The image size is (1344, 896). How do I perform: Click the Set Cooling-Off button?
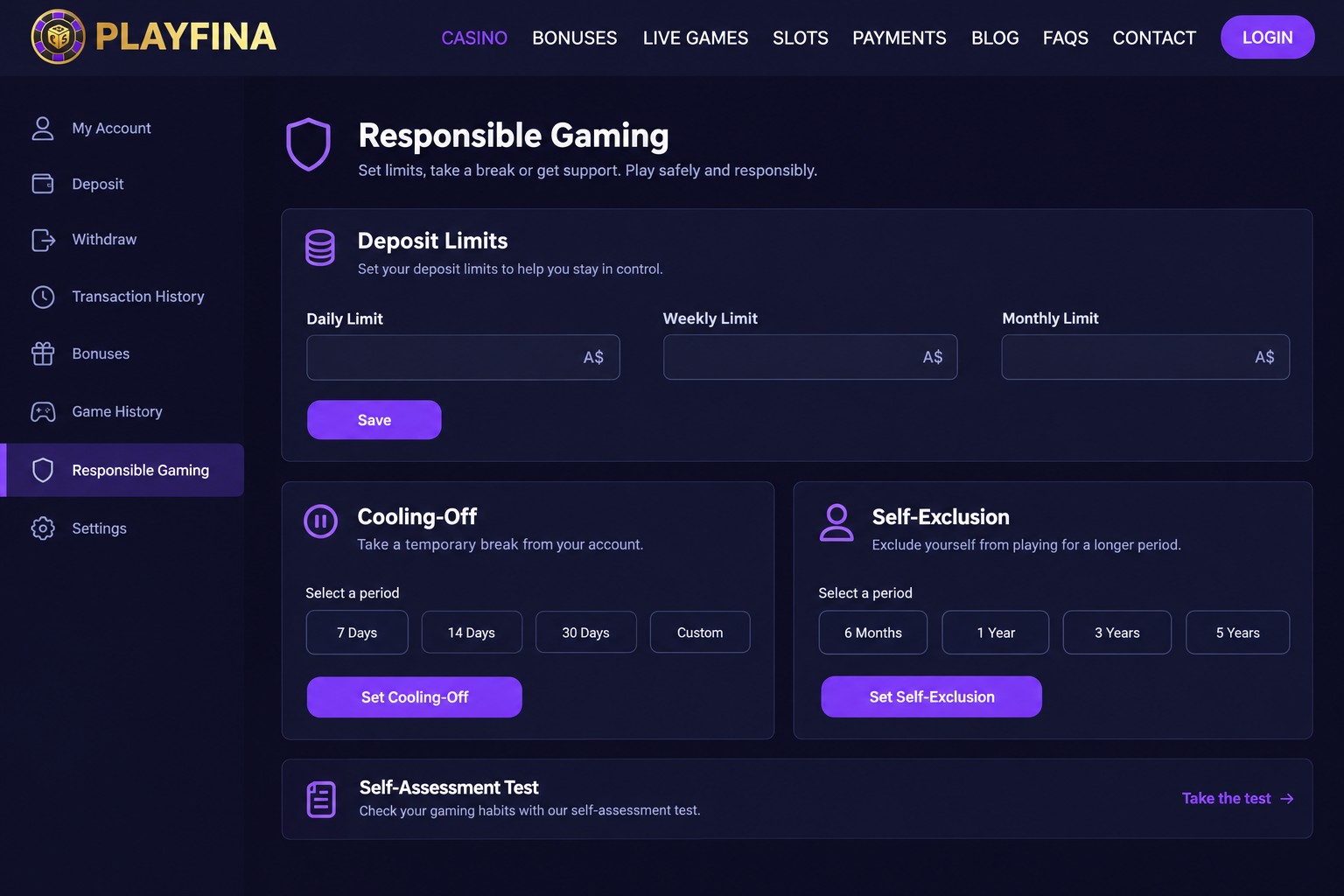(415, 697)
